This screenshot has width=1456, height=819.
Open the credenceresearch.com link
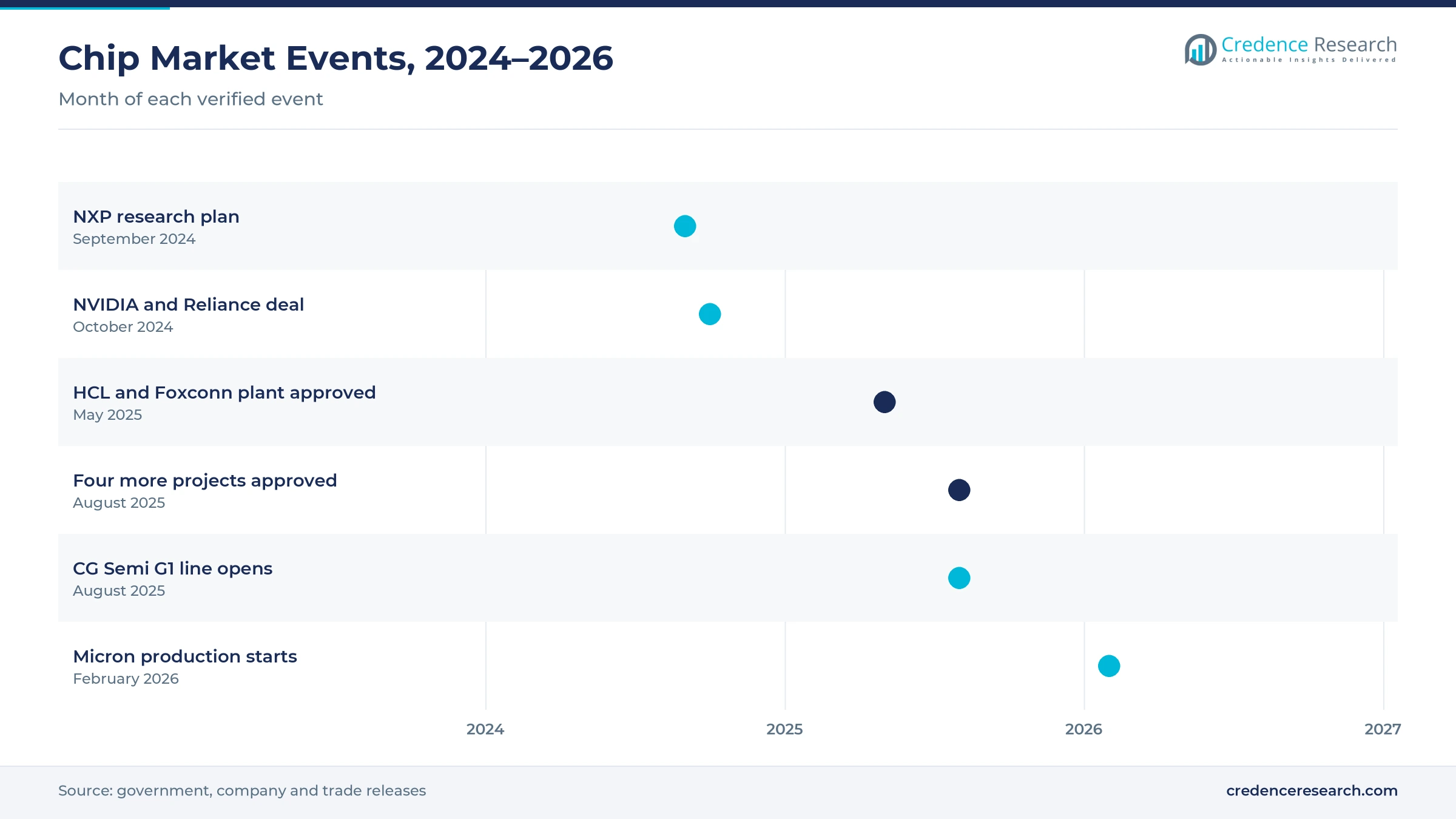point(1312,790)
